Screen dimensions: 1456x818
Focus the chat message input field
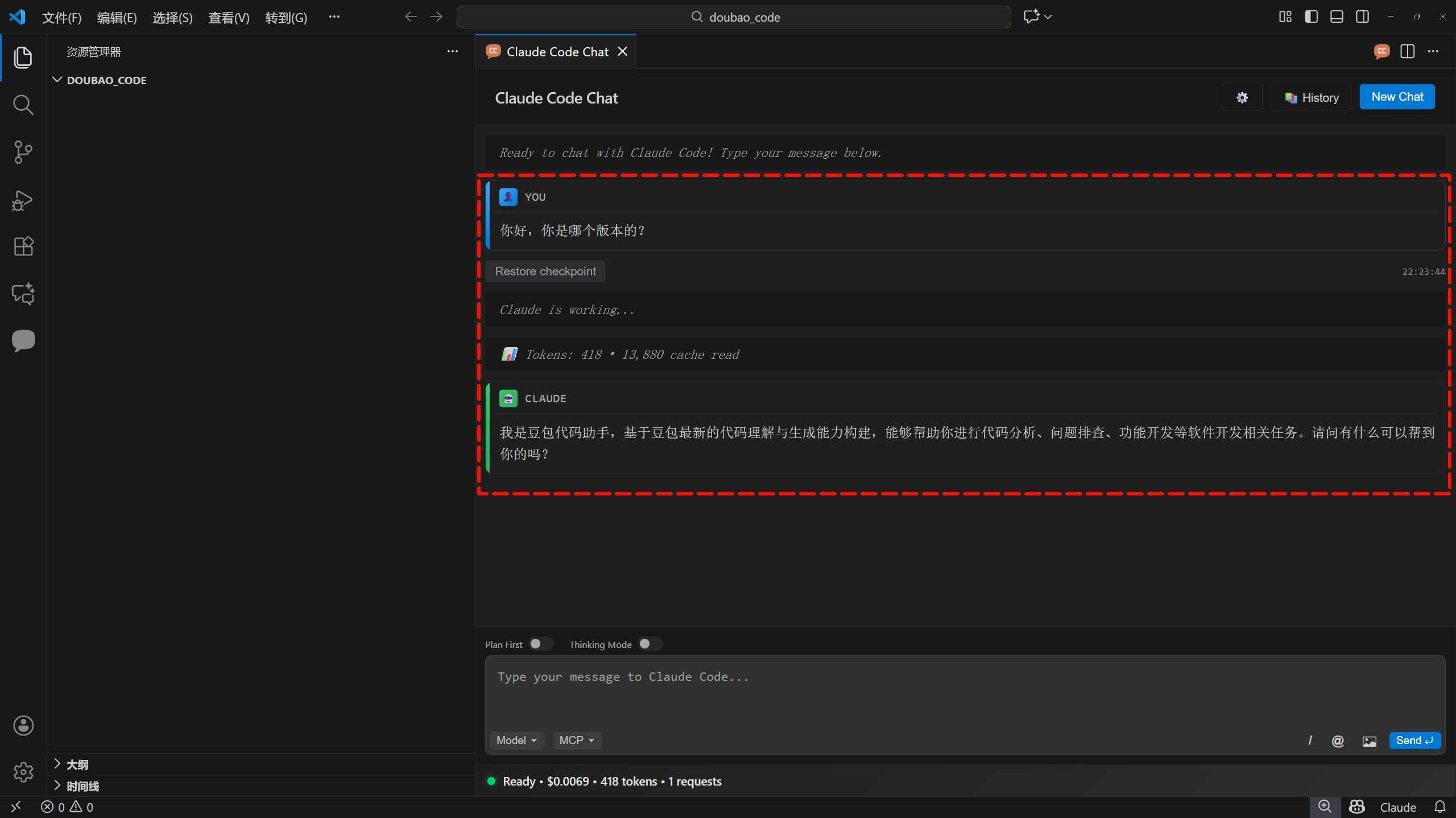(965, 691)
